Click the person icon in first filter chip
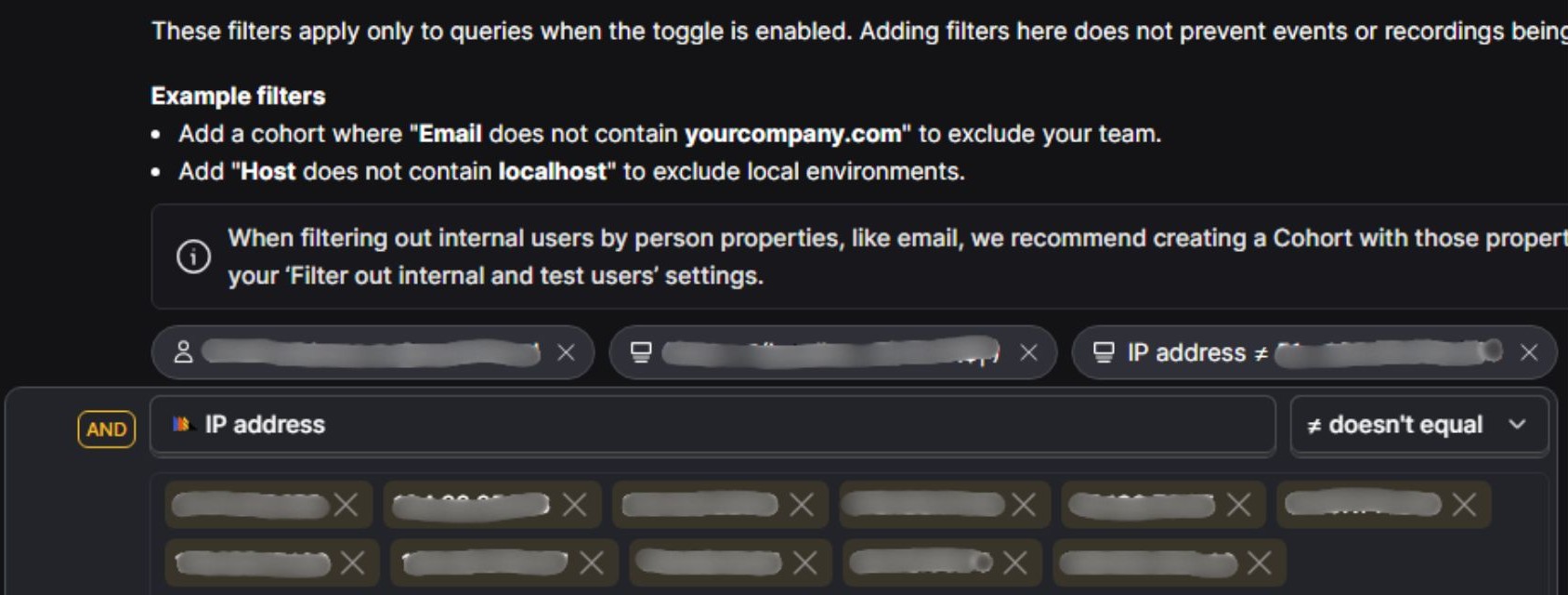The width and height of the screenshot is (1568, 595). click(x=183, y=352)
